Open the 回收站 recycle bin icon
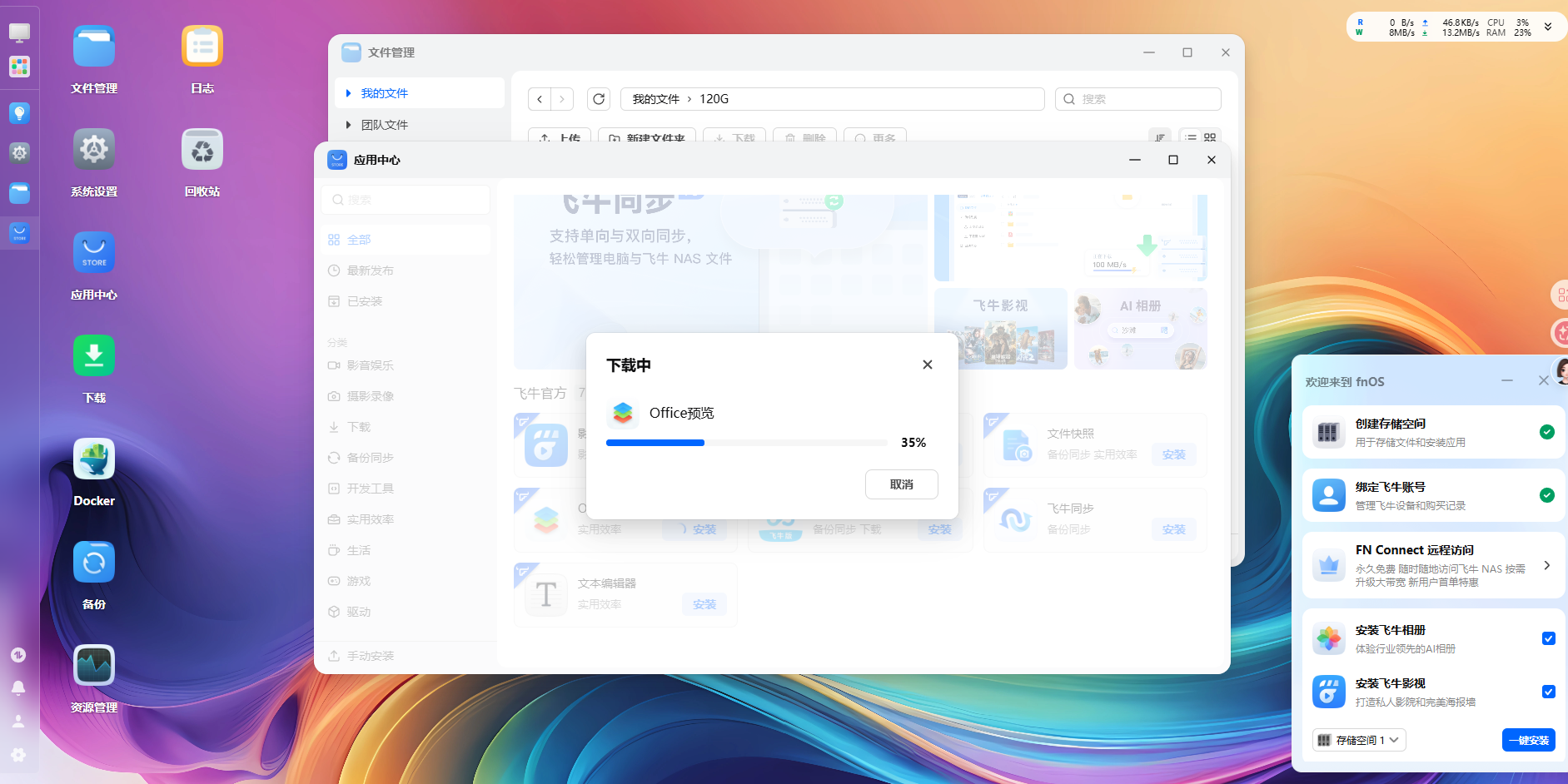The image size is (1568, 784). (202, 150)
